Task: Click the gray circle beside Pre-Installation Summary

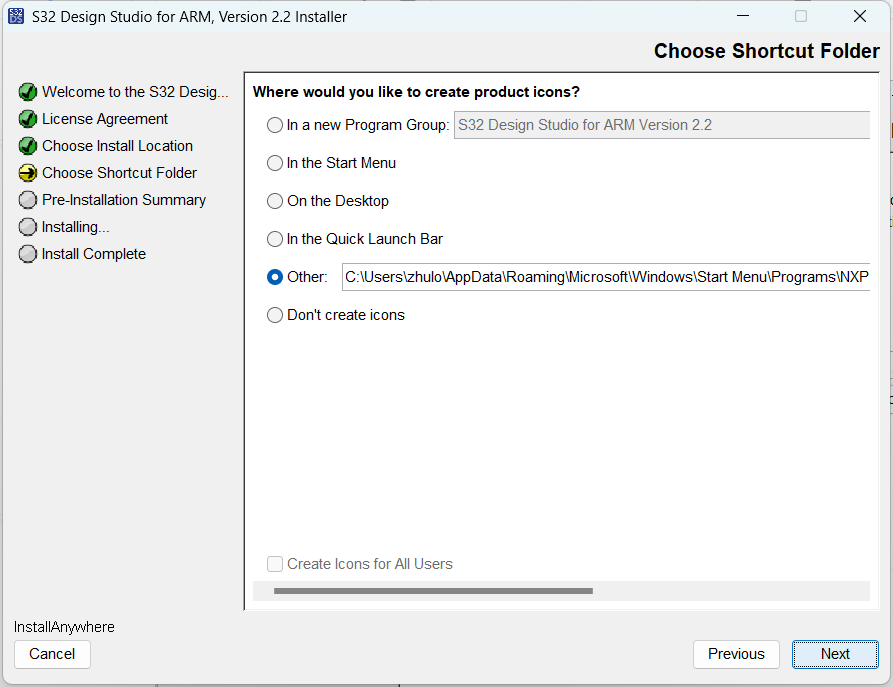Action: [x=28, y=200]
